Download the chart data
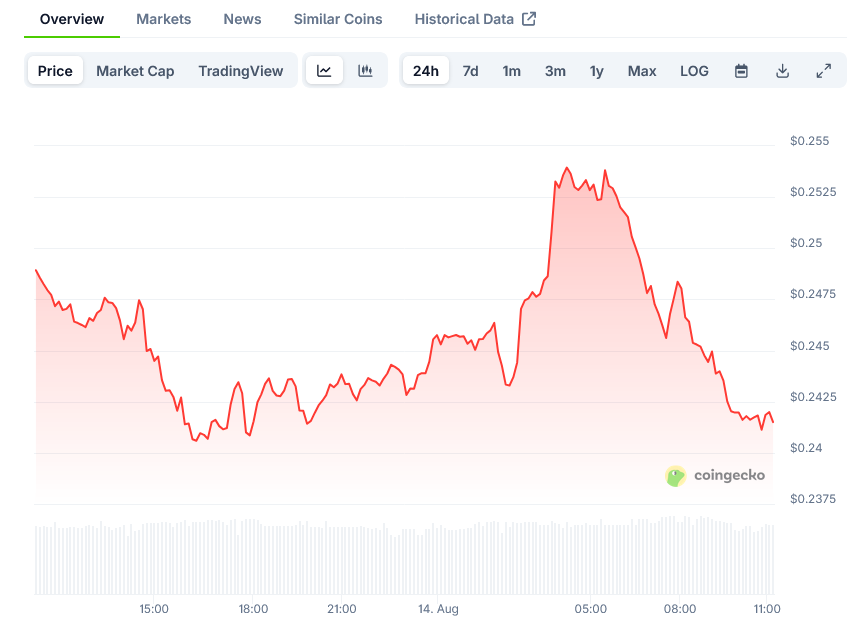Viewport: 847px width, 629px height. [x=782, y=71]
